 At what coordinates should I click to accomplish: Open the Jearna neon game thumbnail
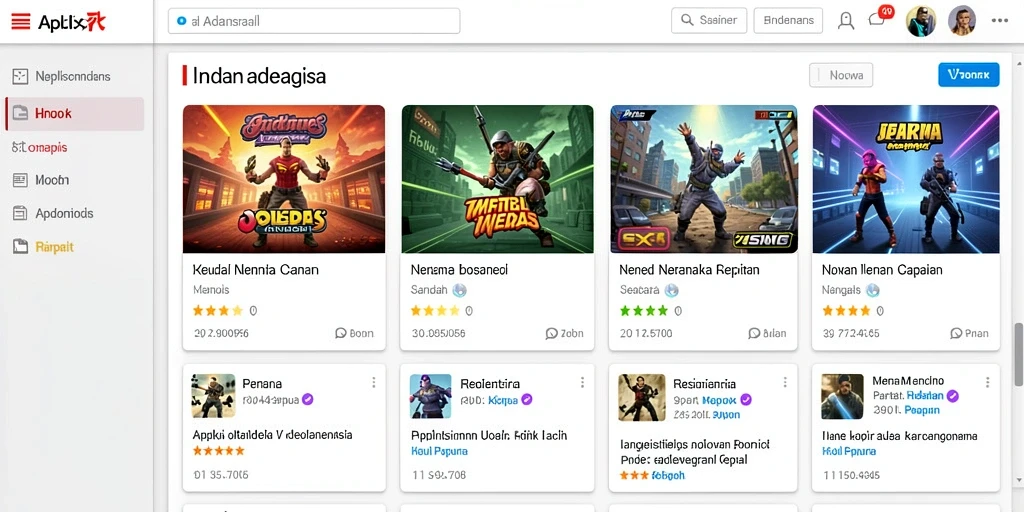[x=906, y=179]
